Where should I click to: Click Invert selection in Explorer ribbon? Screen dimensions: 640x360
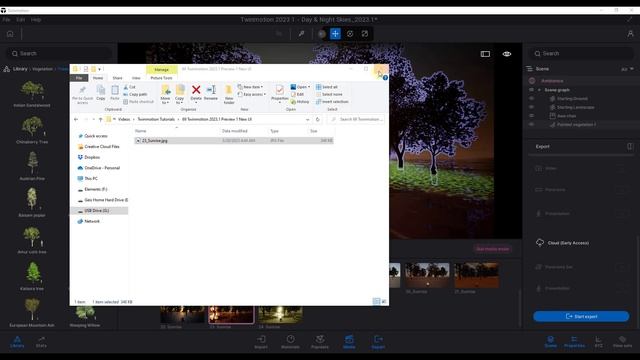tap(332, 102)
